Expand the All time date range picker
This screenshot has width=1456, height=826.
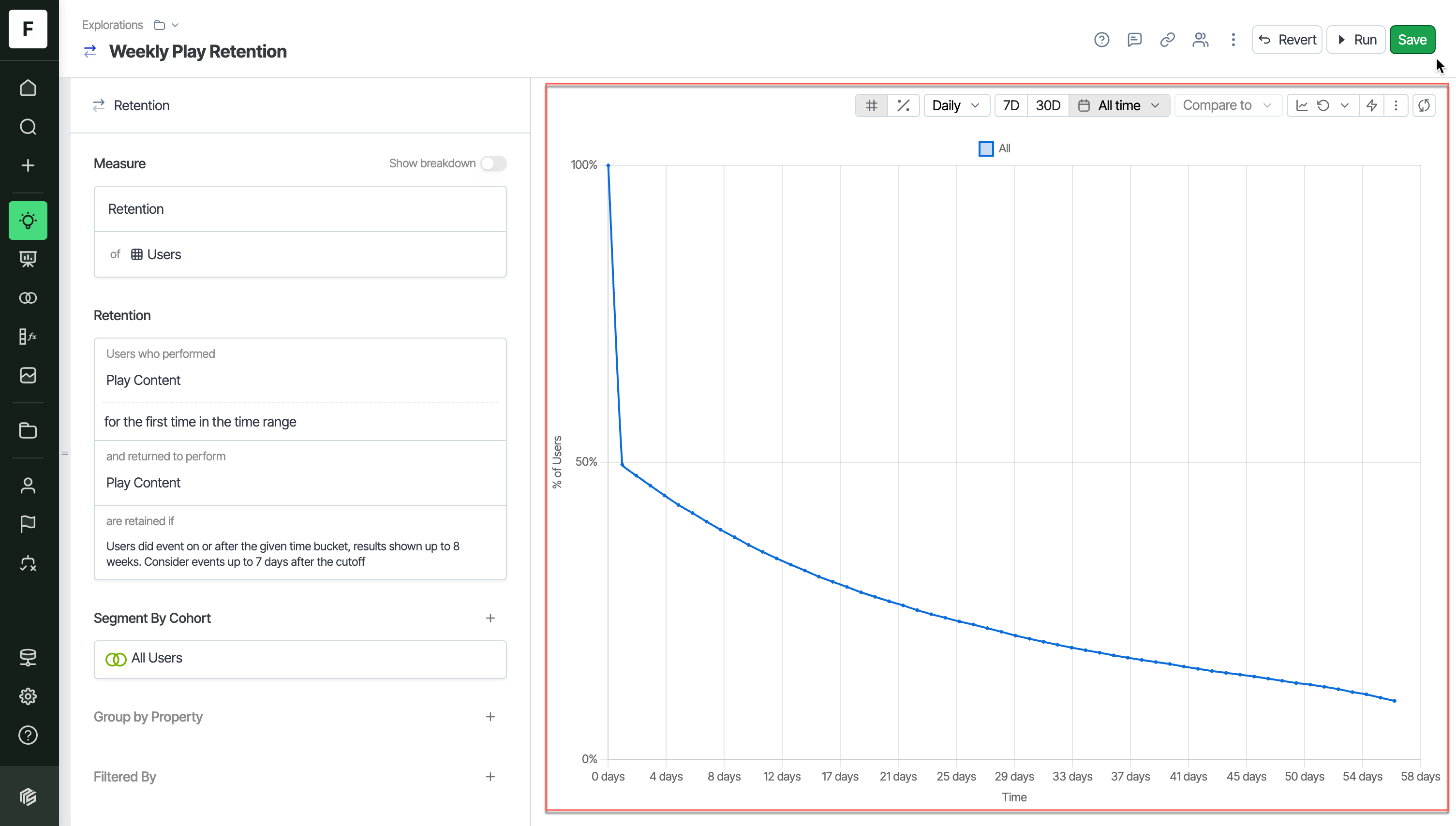(1119, 105)
